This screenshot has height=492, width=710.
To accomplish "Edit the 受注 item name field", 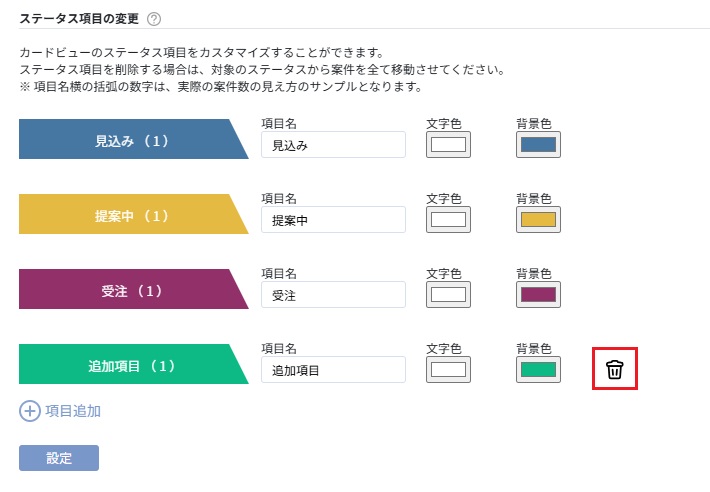I will pyautogui.click(x=333, y=295).
